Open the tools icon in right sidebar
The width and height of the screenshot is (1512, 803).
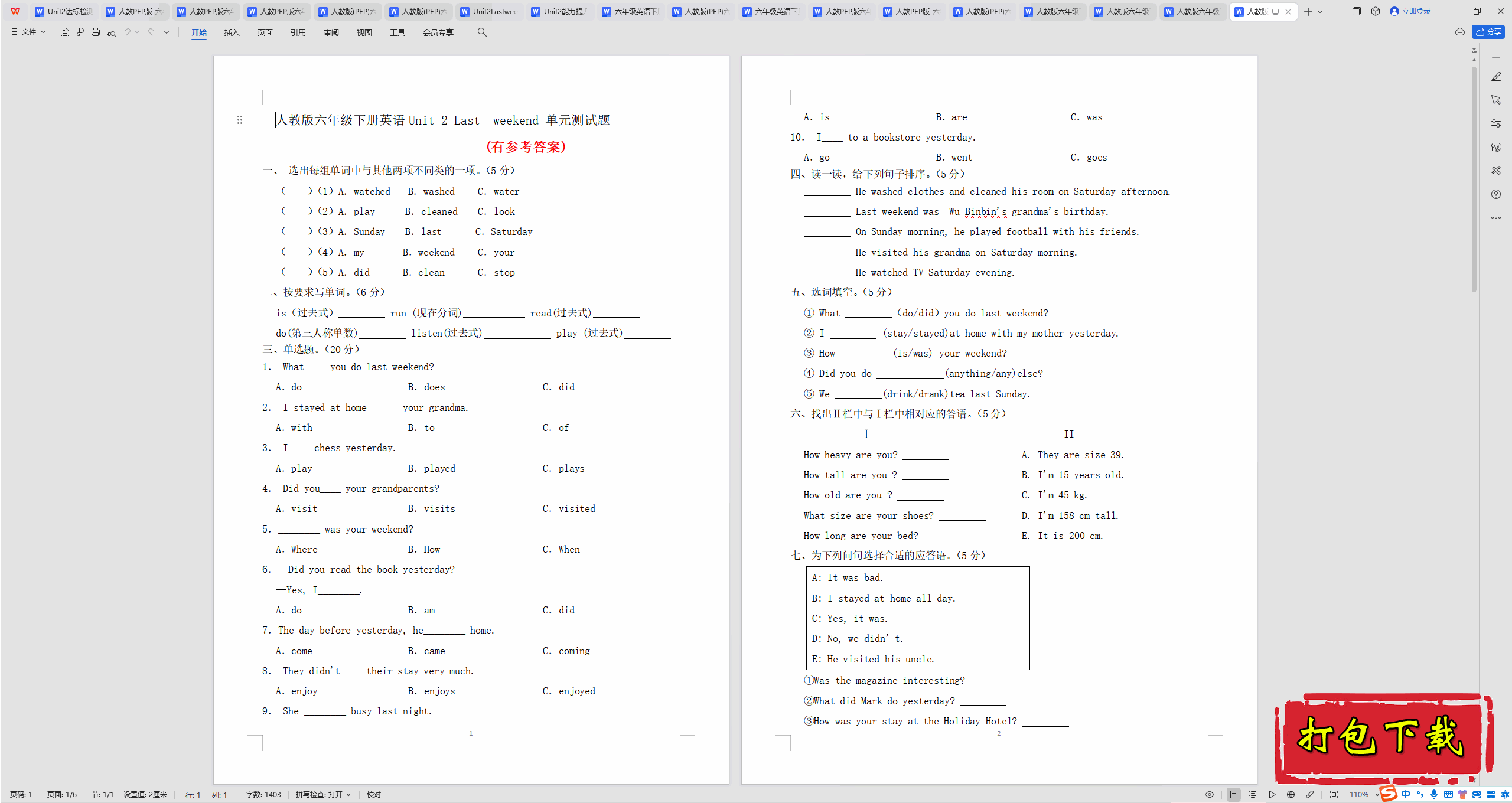[x=1496, y=171]
